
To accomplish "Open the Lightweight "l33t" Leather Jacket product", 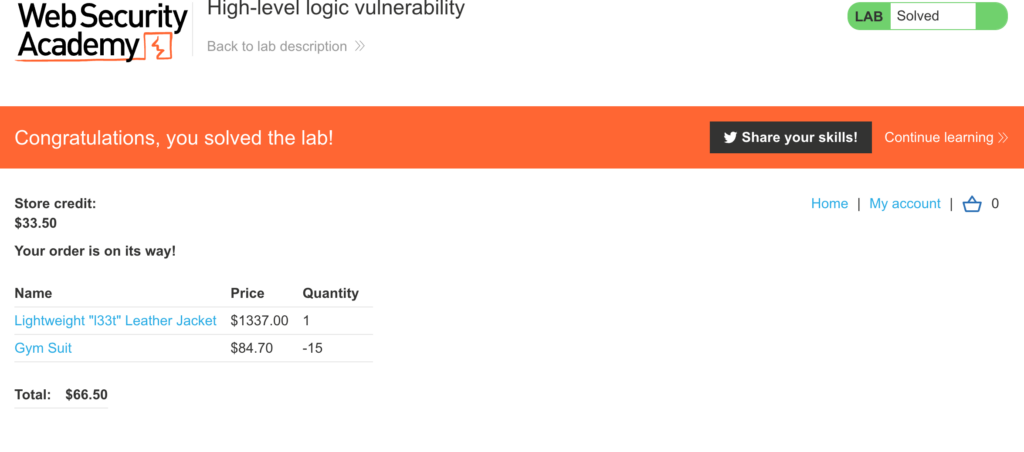I will click(x=115, y=321).
